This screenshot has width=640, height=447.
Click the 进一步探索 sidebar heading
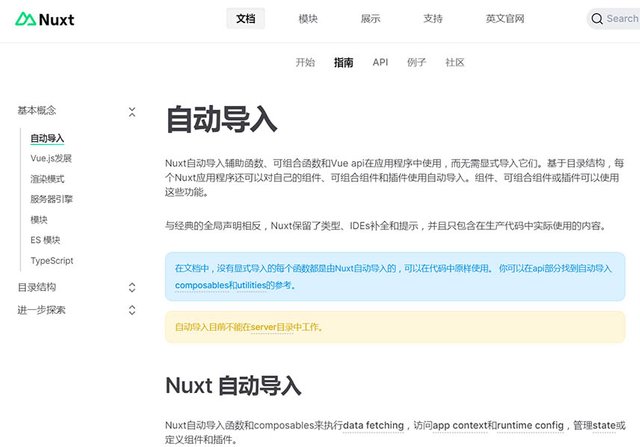click(41, 310)
